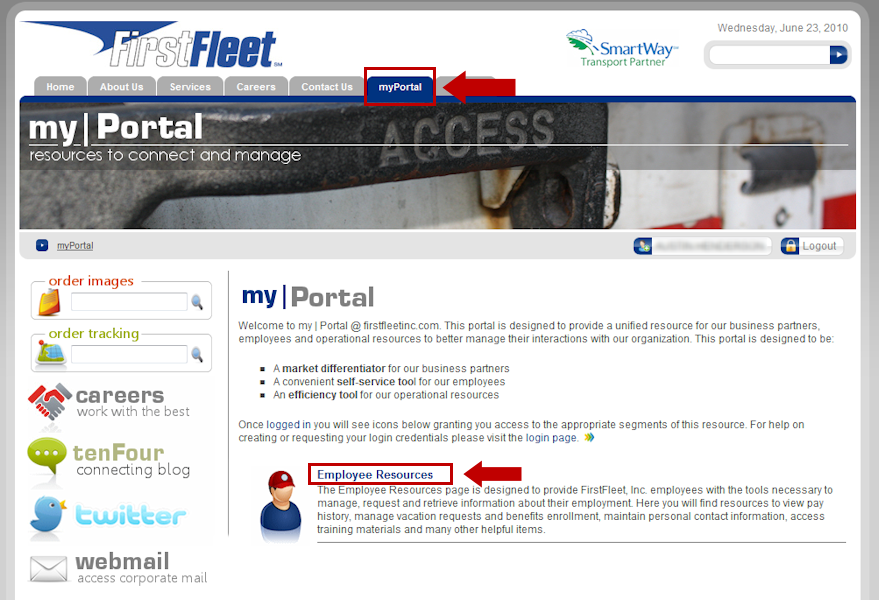Open webmail envelope icon
This screenshot has width=879, height=600.
tap(48, 569)
